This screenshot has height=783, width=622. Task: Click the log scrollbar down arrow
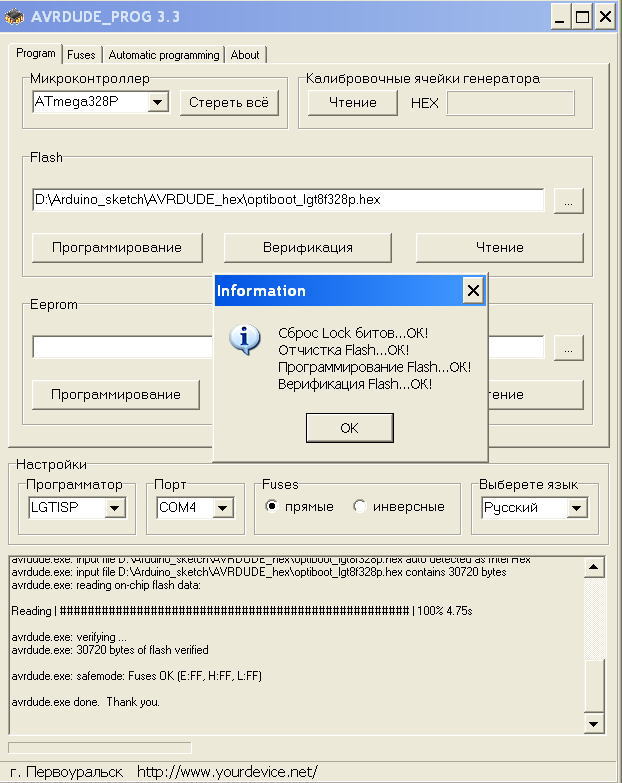[x=593, y=723]
